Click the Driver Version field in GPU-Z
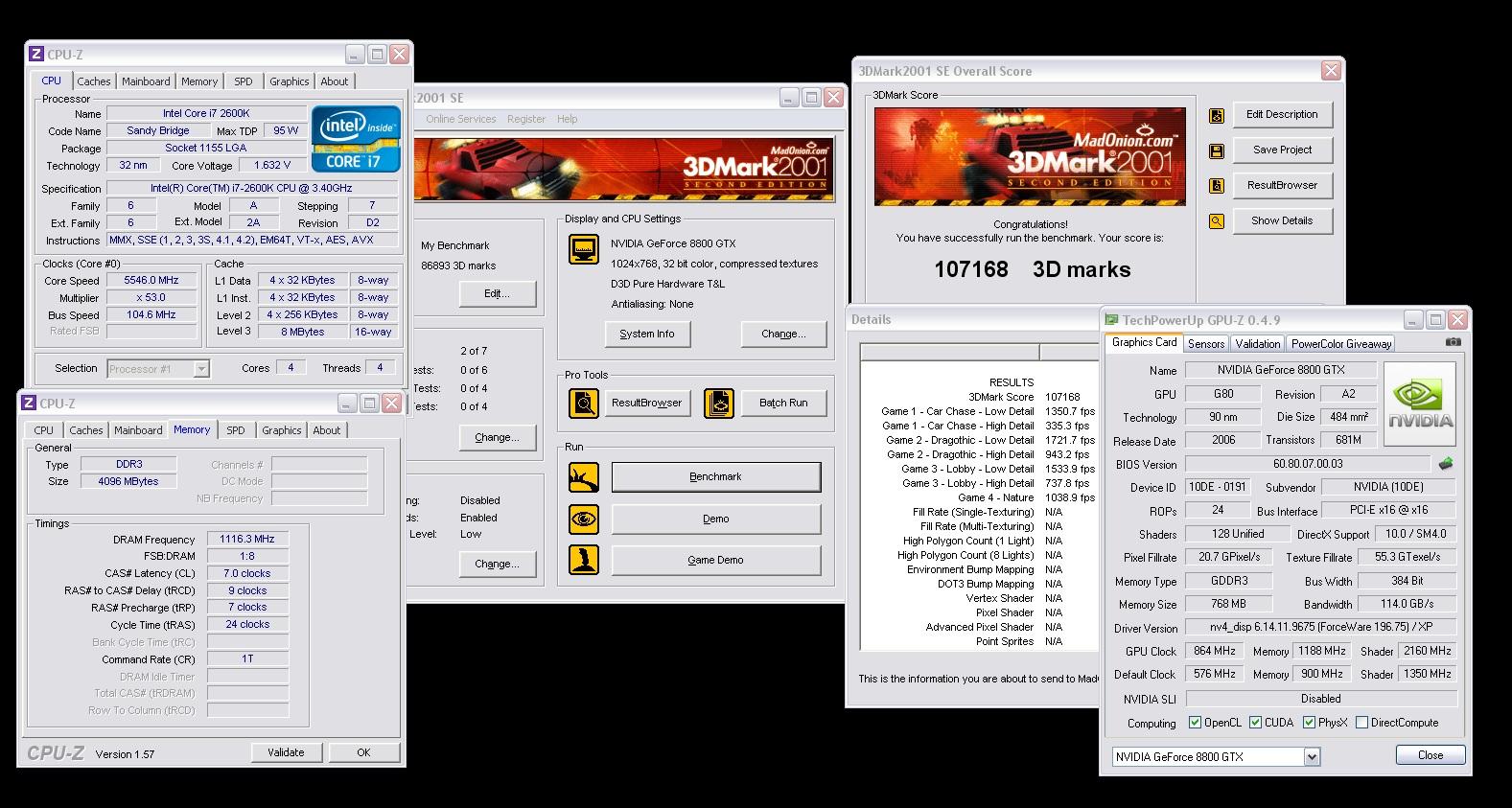 [x=1321, y=628]
